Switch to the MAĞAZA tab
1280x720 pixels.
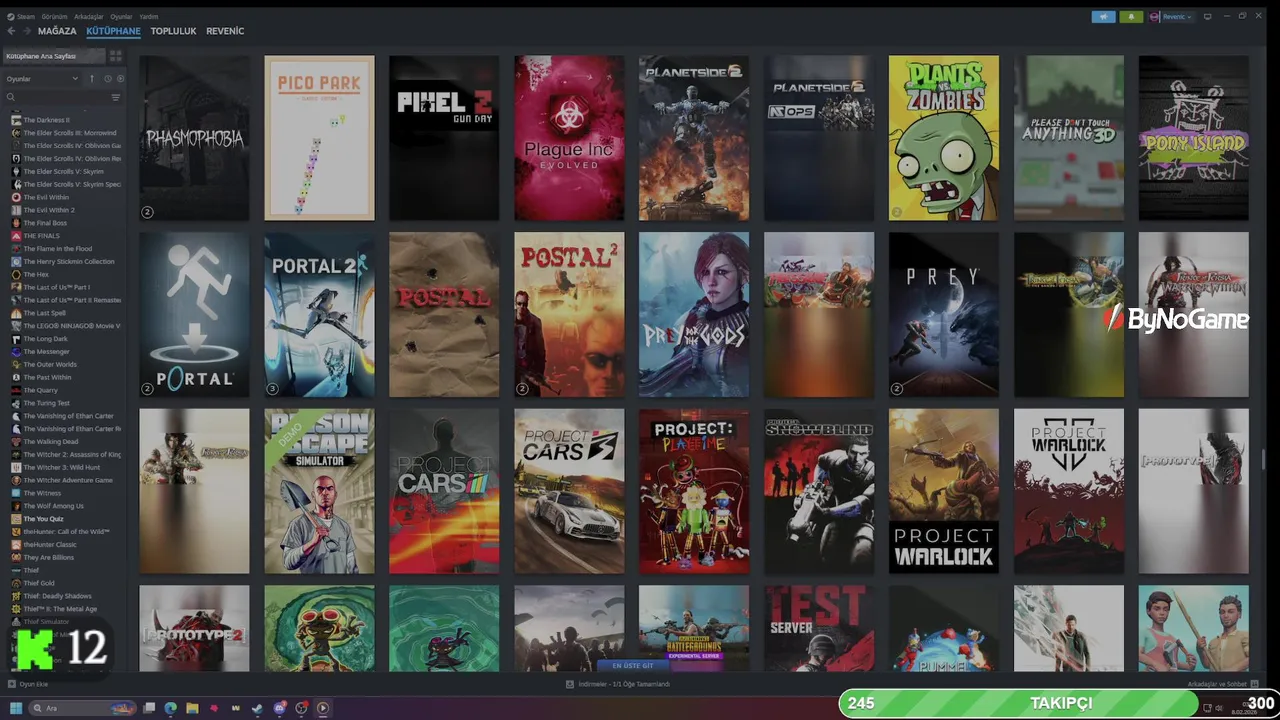(57, 31)
